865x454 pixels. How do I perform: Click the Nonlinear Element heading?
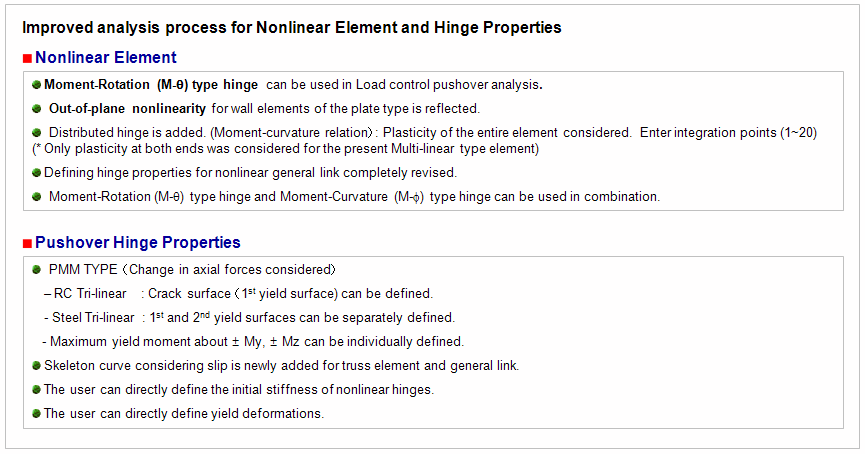point(105,58)
